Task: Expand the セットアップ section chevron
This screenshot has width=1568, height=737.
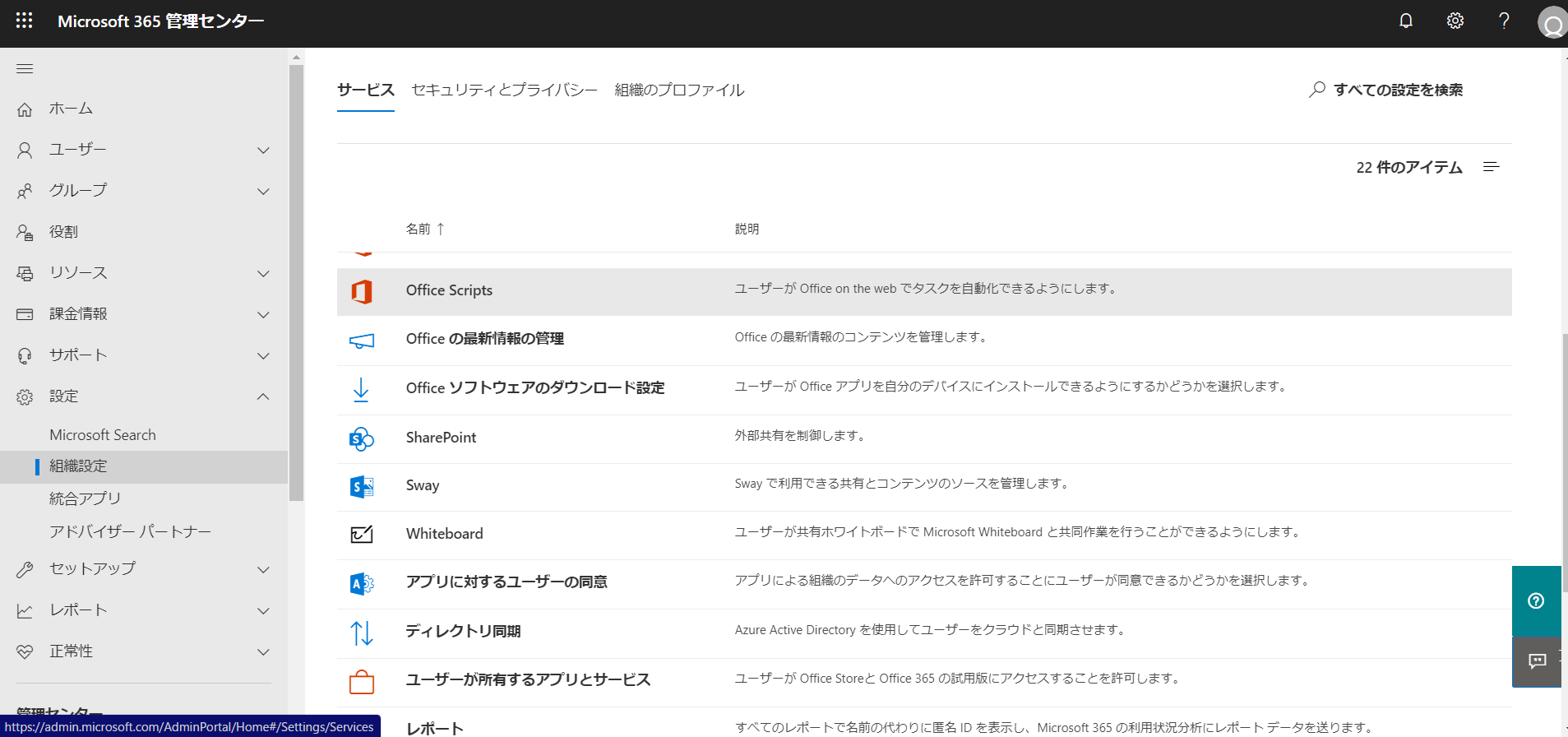Action: click(x=263, y=569)
